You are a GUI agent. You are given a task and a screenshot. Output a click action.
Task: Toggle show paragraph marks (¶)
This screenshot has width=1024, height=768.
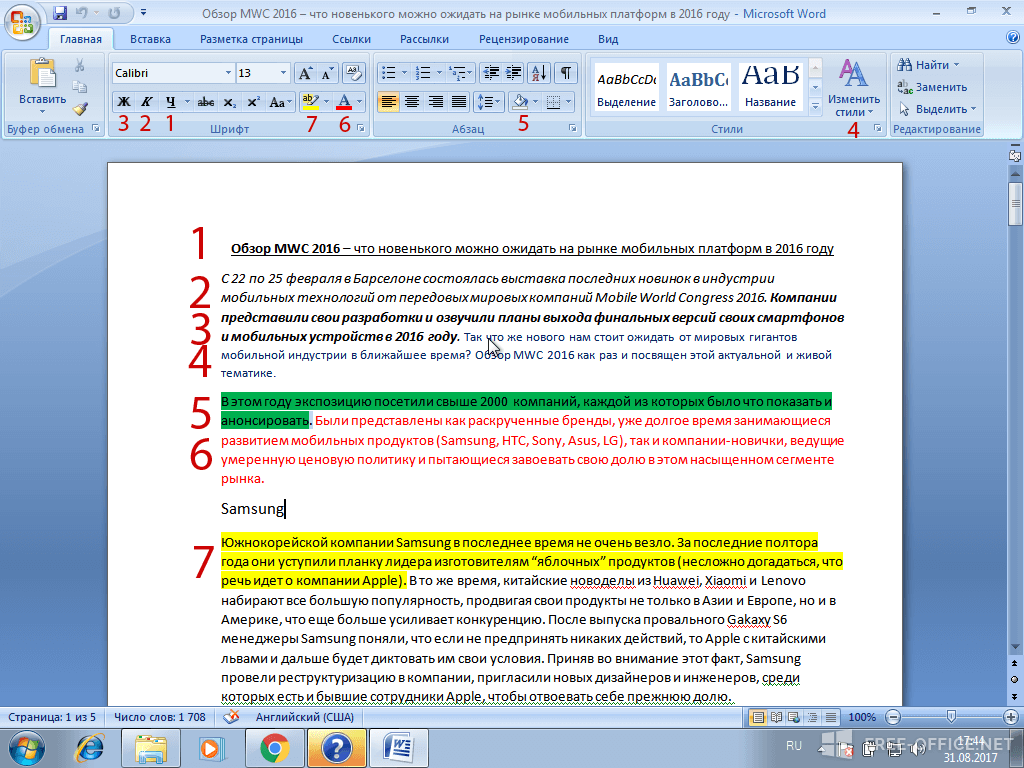566,73
